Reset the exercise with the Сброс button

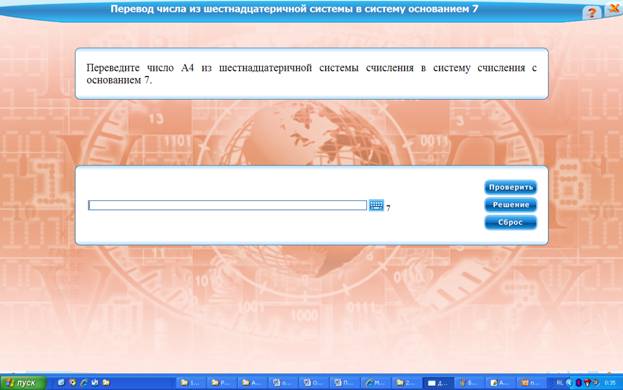pyautogui.click(x=511, y=222)
